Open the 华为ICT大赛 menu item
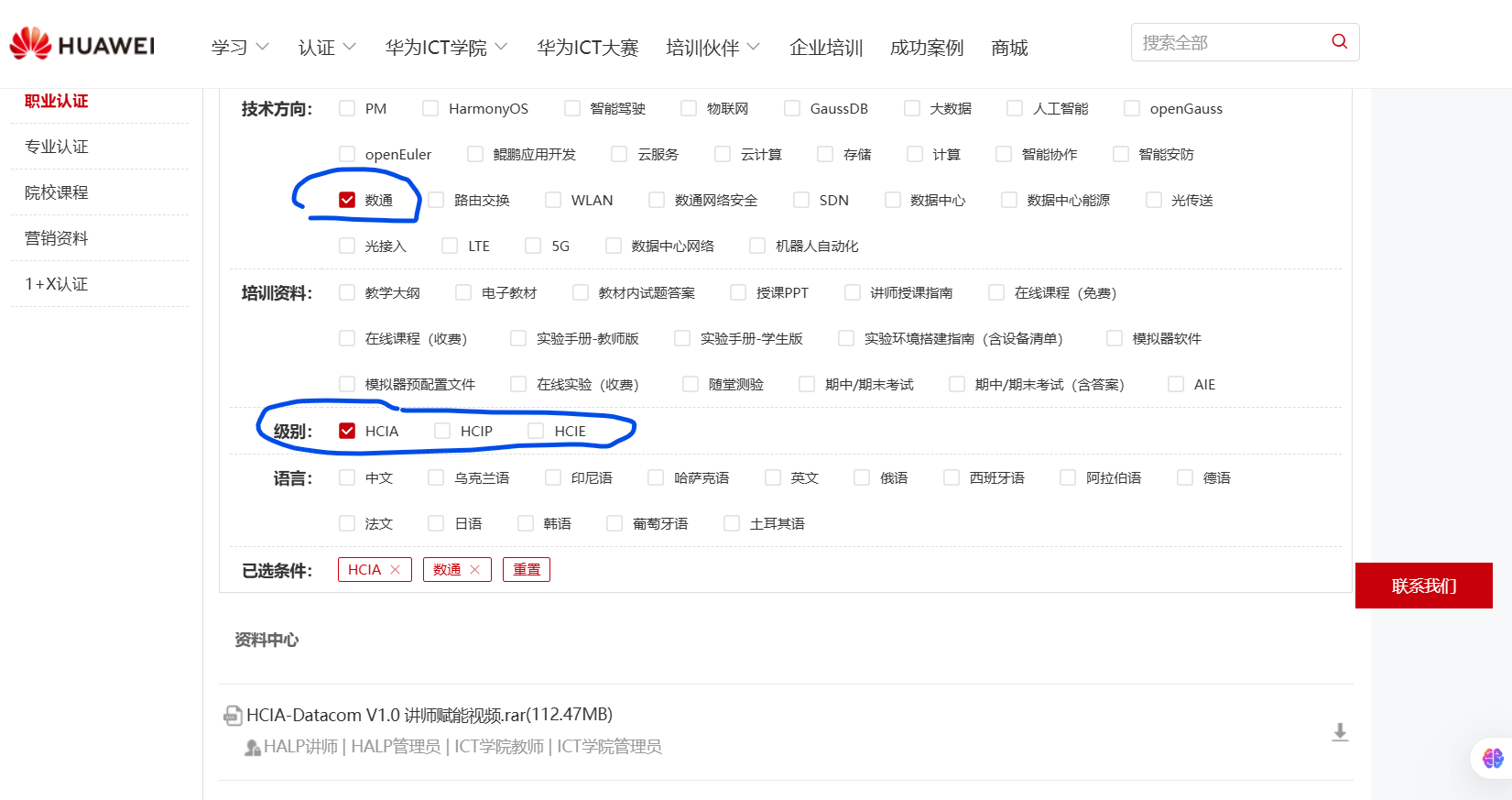 (x=588, y=47)
